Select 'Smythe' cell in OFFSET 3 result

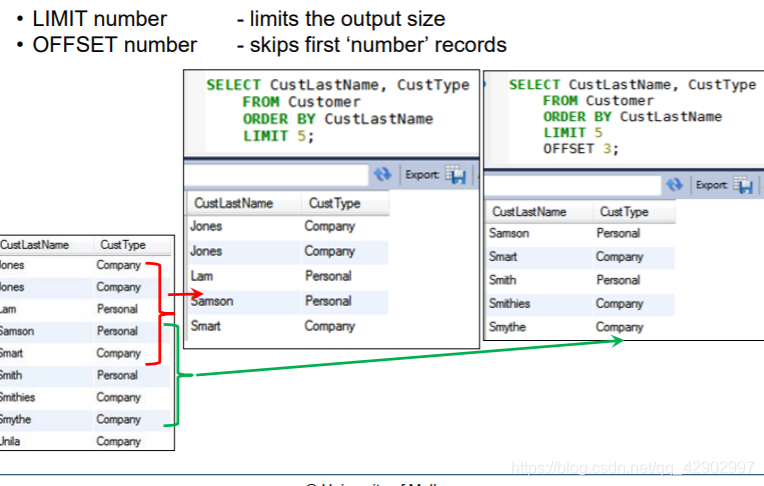click(x=507, y=327)
